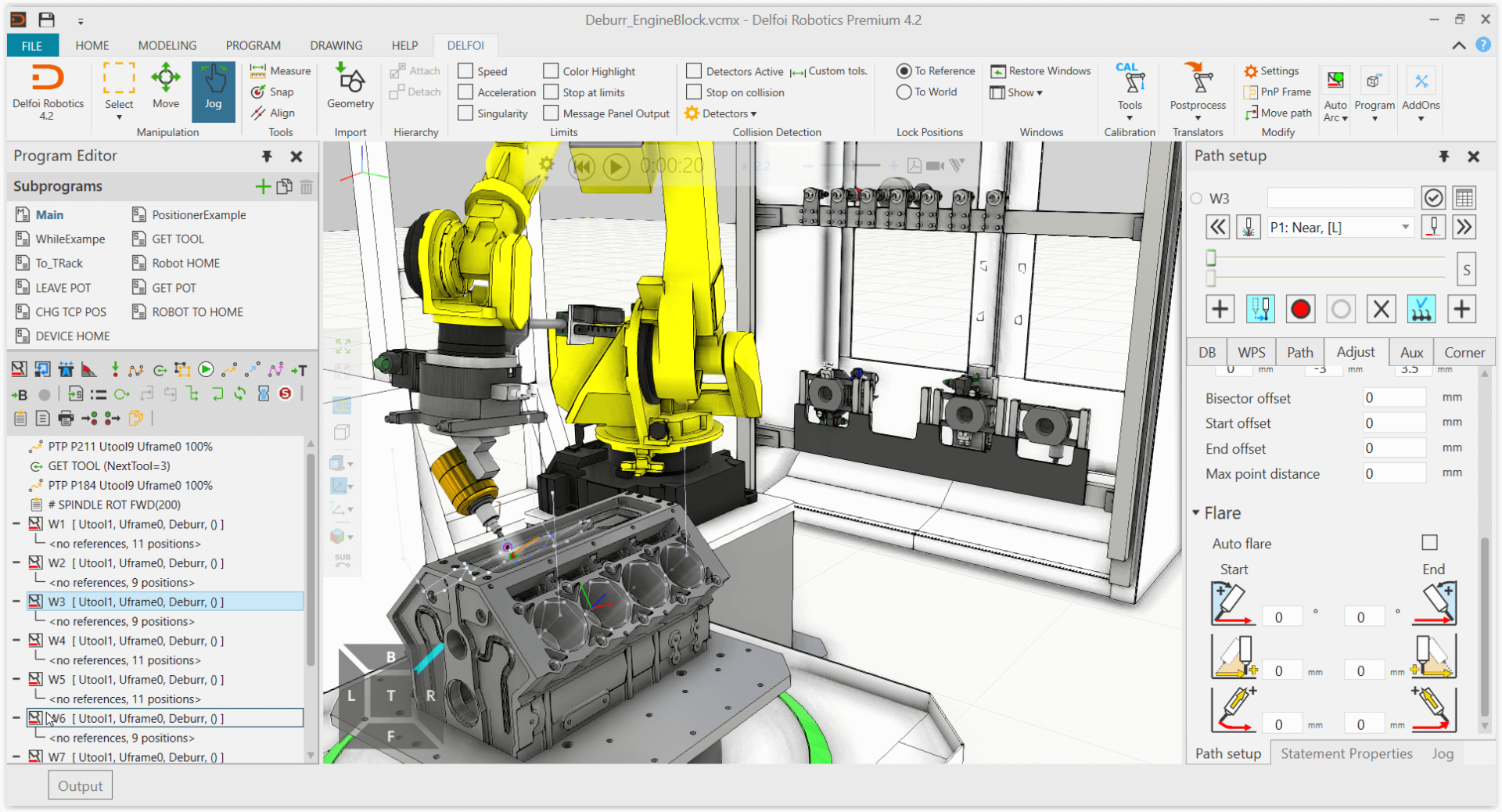Click the Max point distance field
Image resolution: width=1502 pixels, height=812 pixels.
coord(1393,473)
